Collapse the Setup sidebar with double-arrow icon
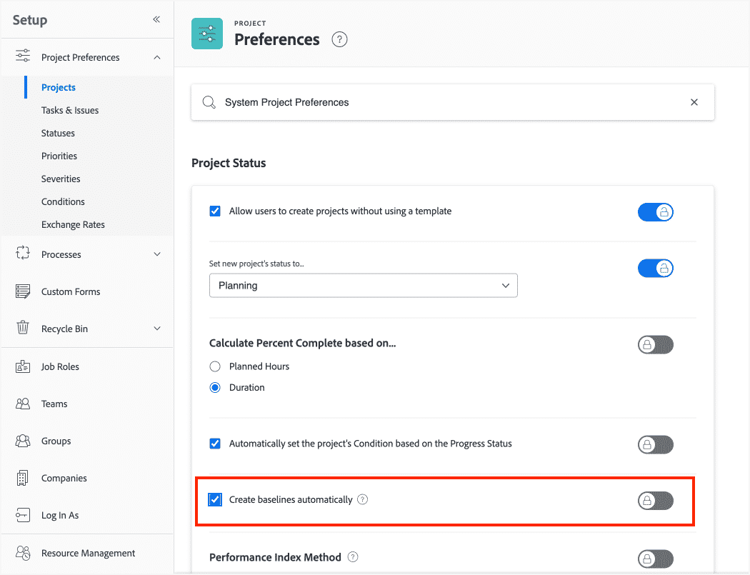The width and height of the screenshot is (750, 575). pyautogui.click(x=156, y=19)
